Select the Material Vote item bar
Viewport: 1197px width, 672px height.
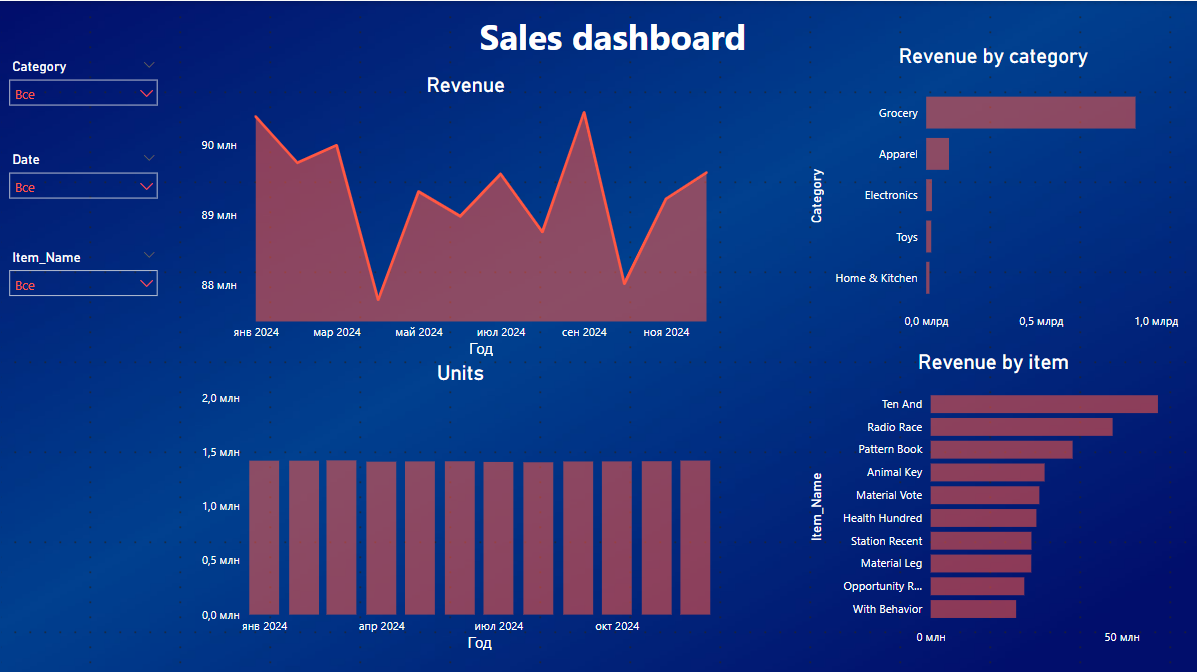click(x=985, y=495)
